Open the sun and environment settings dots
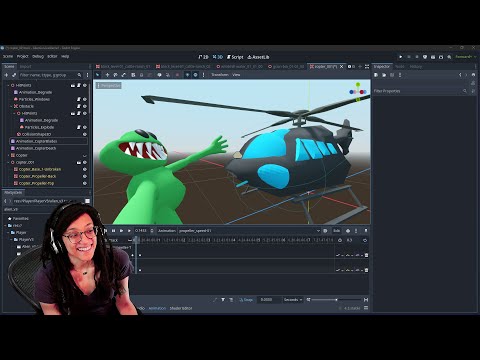This screenshot has width=480, height=360. [x=203, y=75]
